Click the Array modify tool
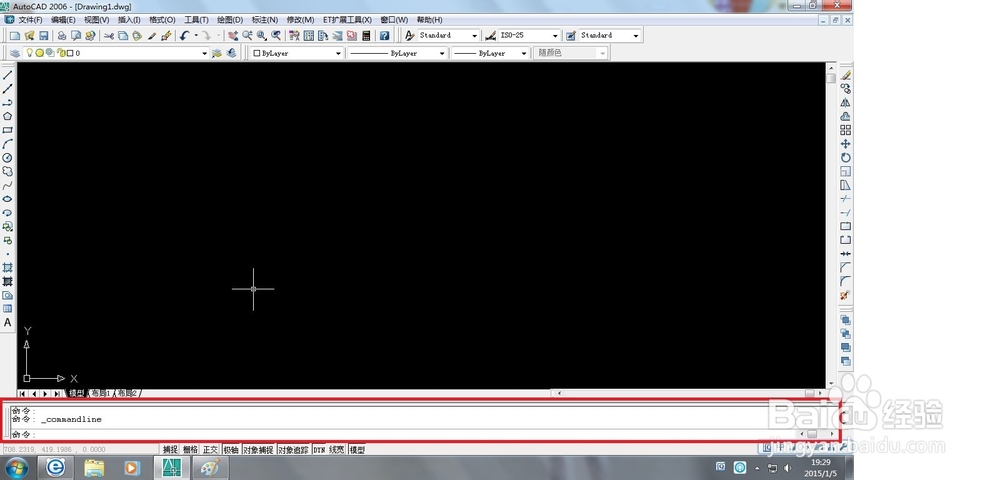Image resolution: width=1000 pixels, height=480 pixels. point(846,130)
